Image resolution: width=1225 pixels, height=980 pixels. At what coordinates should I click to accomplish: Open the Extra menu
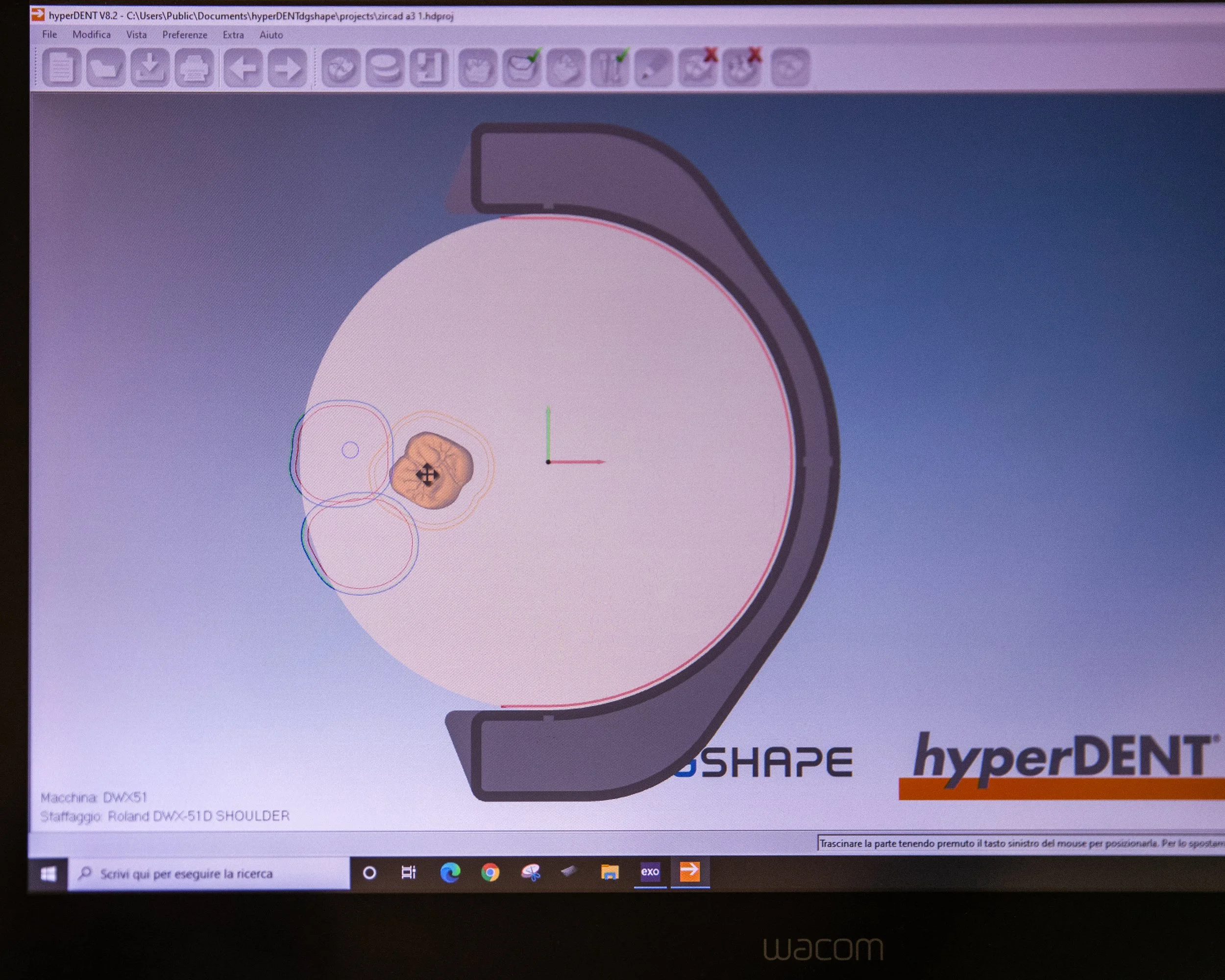pyautogui.click(x=233, y=35)
